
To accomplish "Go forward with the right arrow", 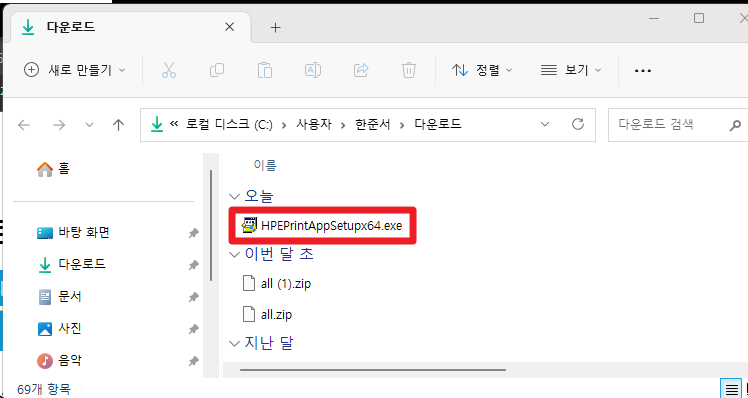I will point(59,125).
